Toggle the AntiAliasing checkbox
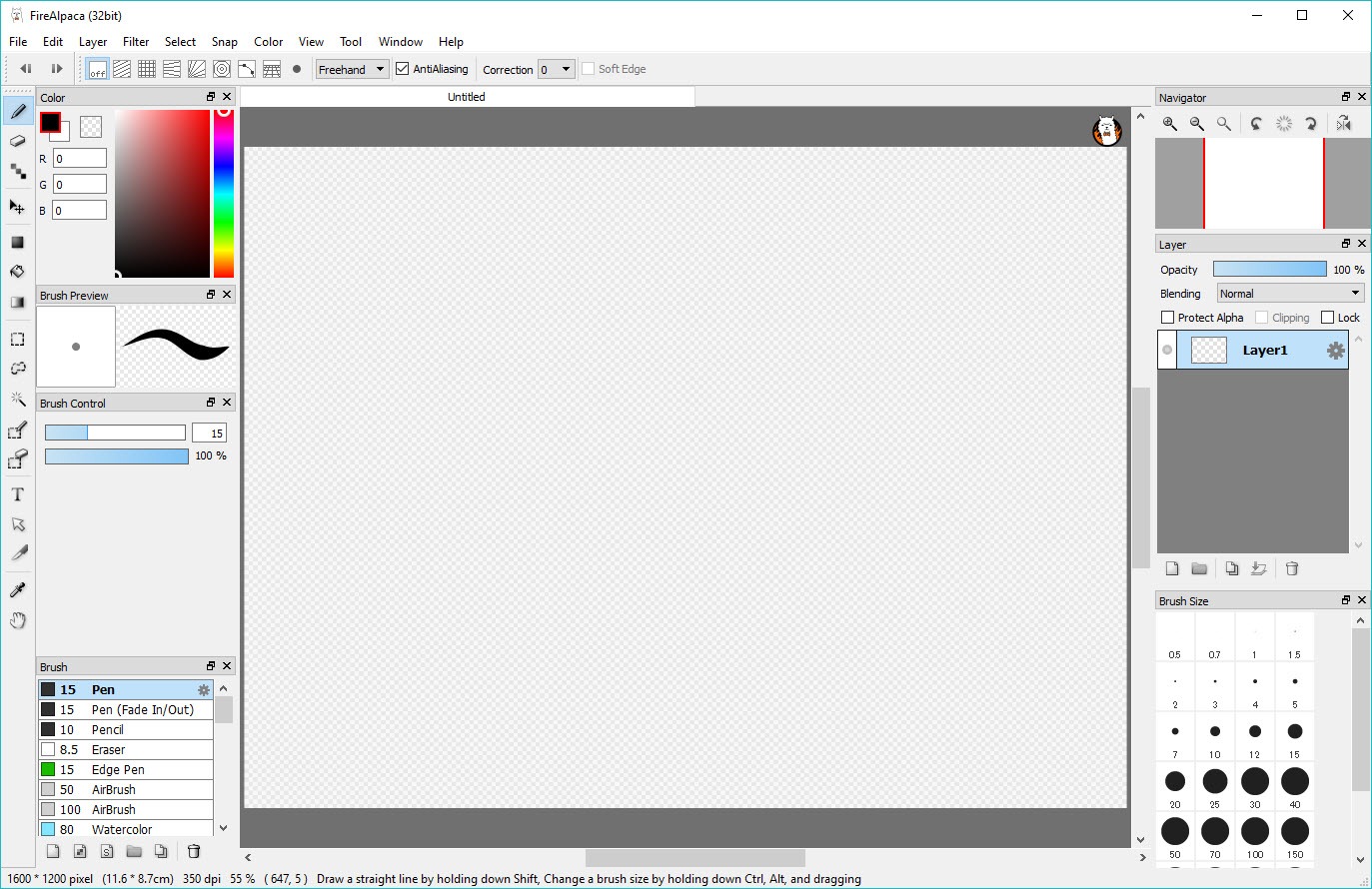The image size is (1372, 889). tap(403, 69)
